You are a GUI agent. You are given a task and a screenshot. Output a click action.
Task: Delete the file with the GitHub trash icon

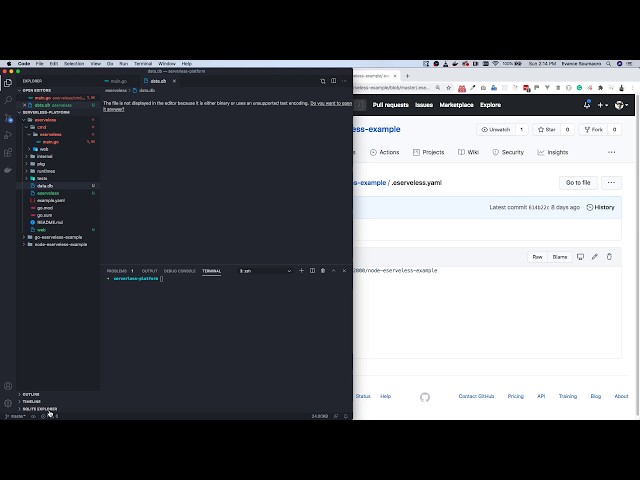click(x=609, y=257)
